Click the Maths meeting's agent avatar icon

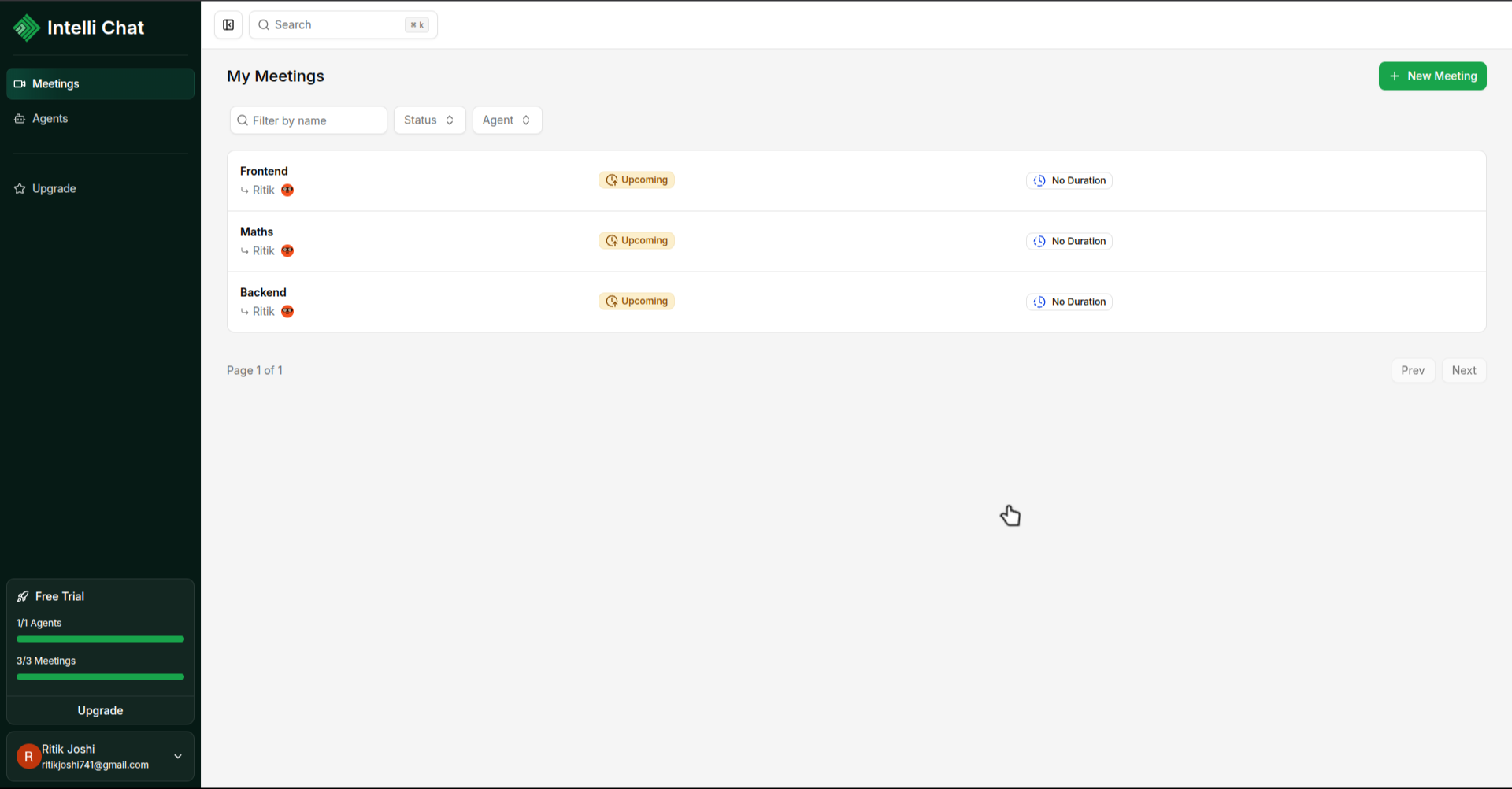tap(287, 251)
